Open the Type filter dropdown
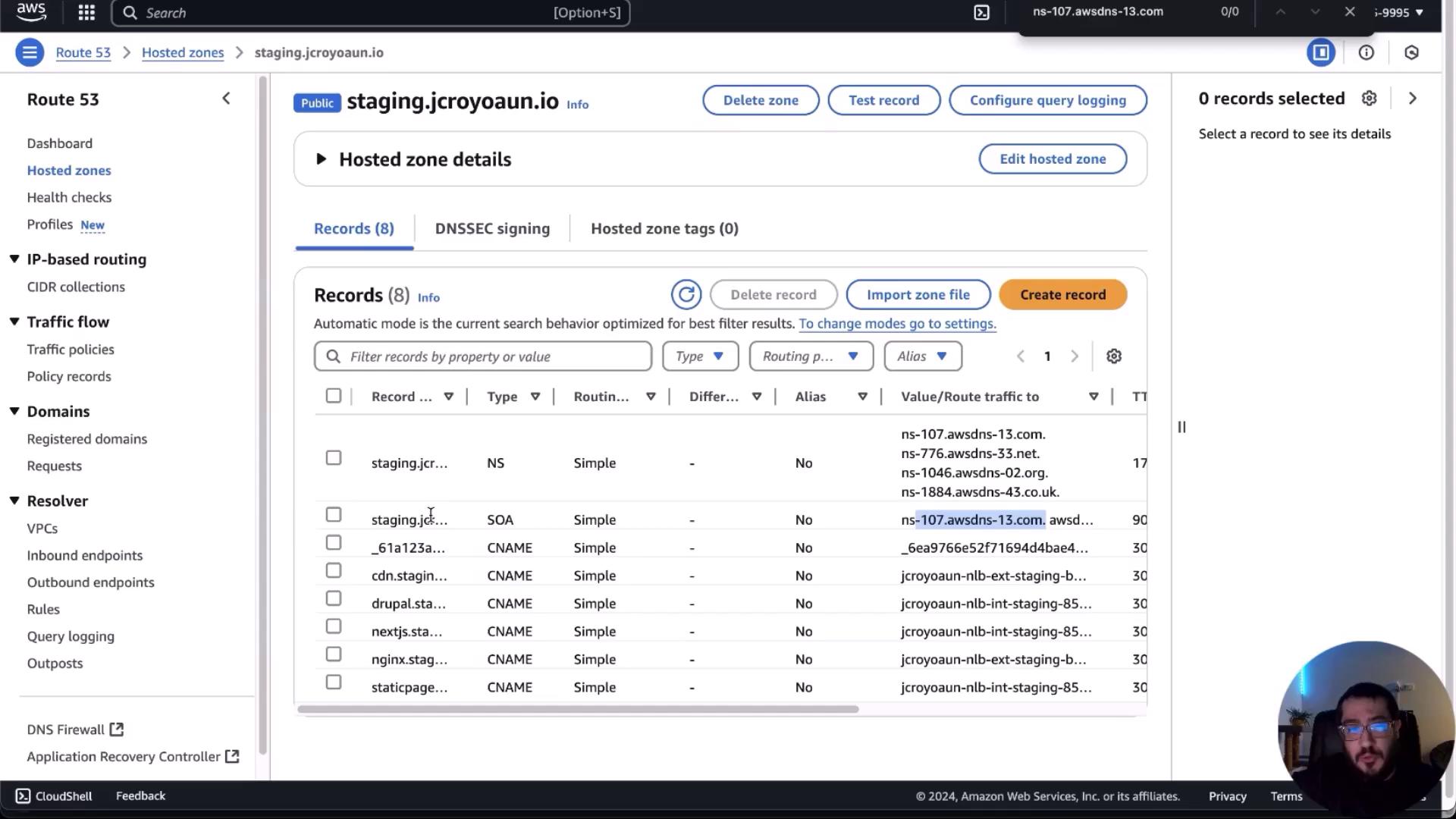 (700, 356)
